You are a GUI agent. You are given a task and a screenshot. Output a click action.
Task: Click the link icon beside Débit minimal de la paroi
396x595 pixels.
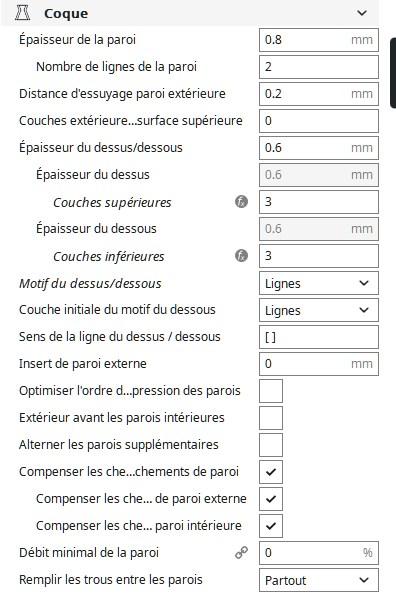pos(241,552)
